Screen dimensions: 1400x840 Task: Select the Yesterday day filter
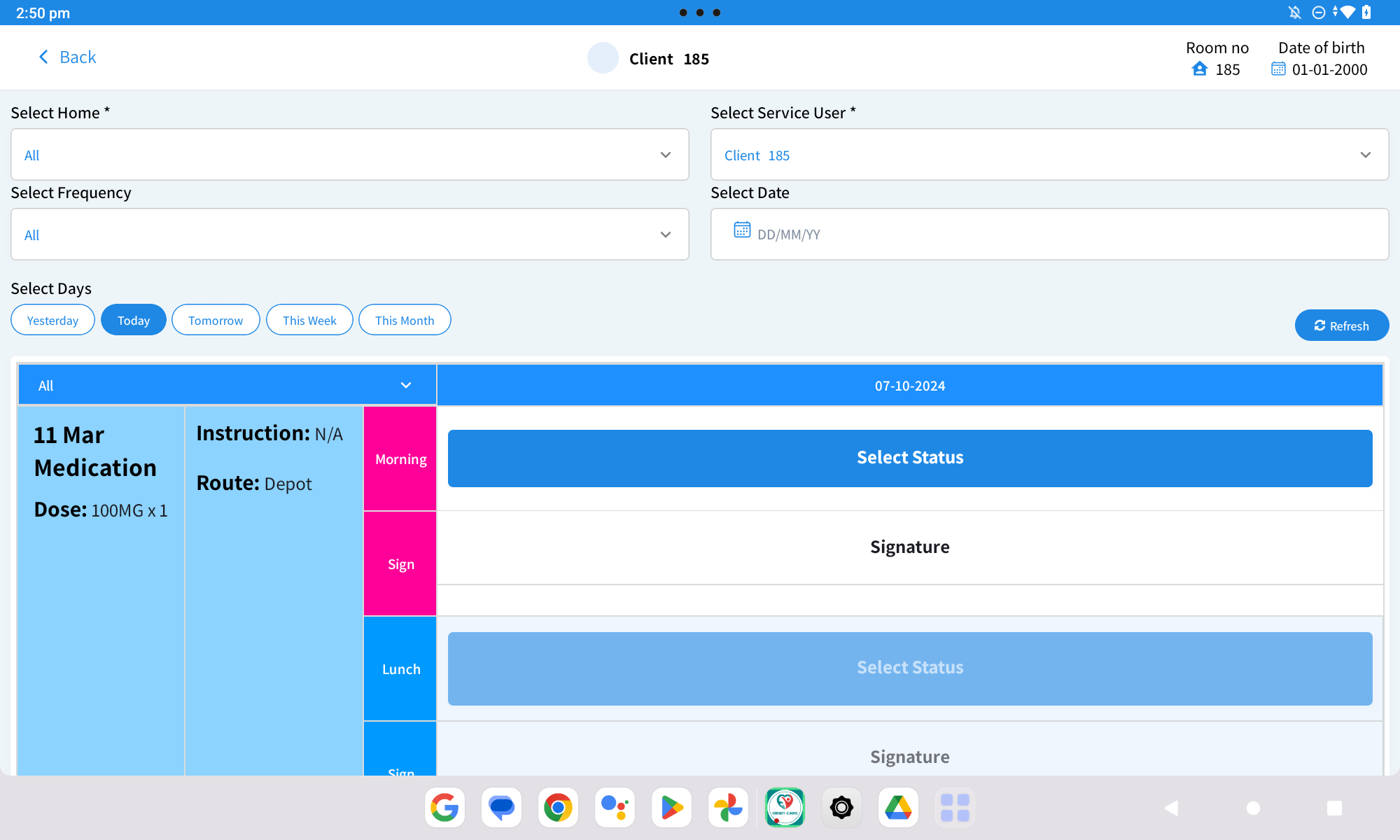[x=52, y=321]
